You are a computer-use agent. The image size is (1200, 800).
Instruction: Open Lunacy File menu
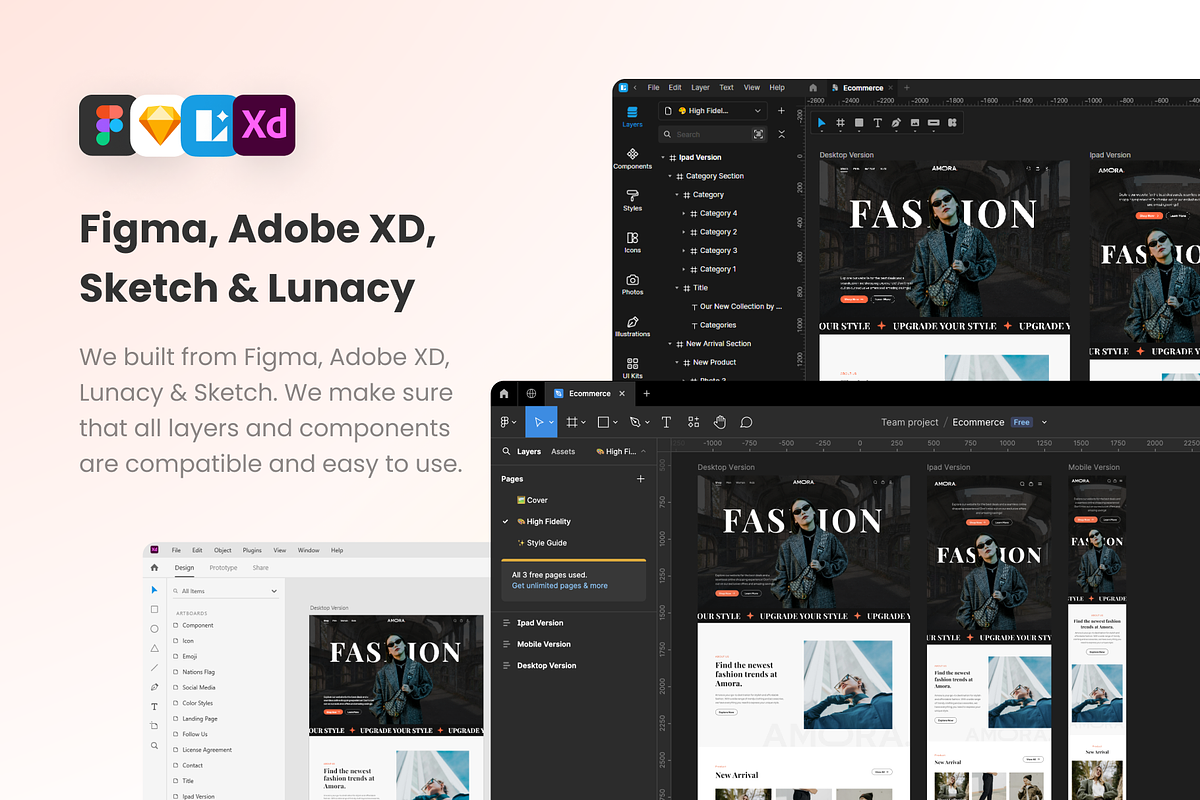click(654, 88)
